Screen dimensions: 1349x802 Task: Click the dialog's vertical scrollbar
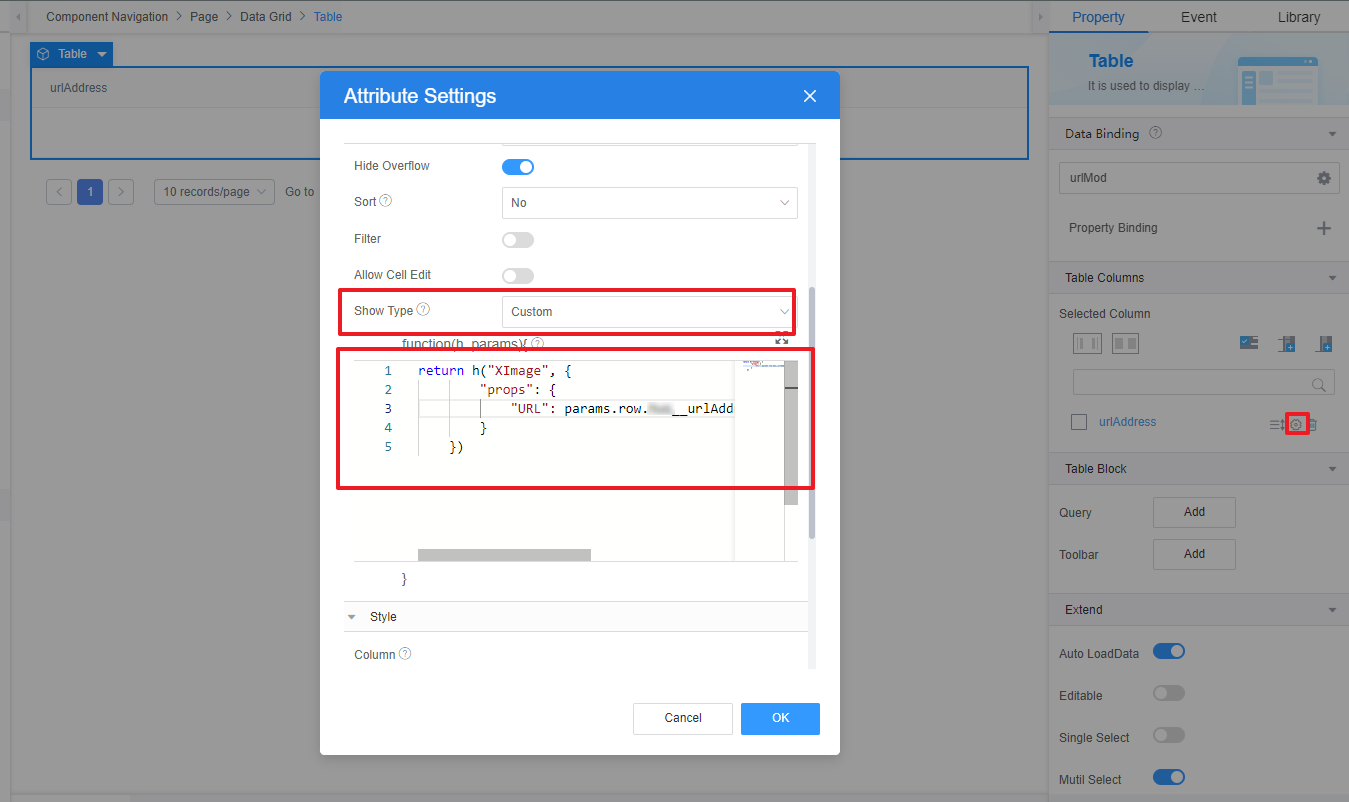point(812,413)
